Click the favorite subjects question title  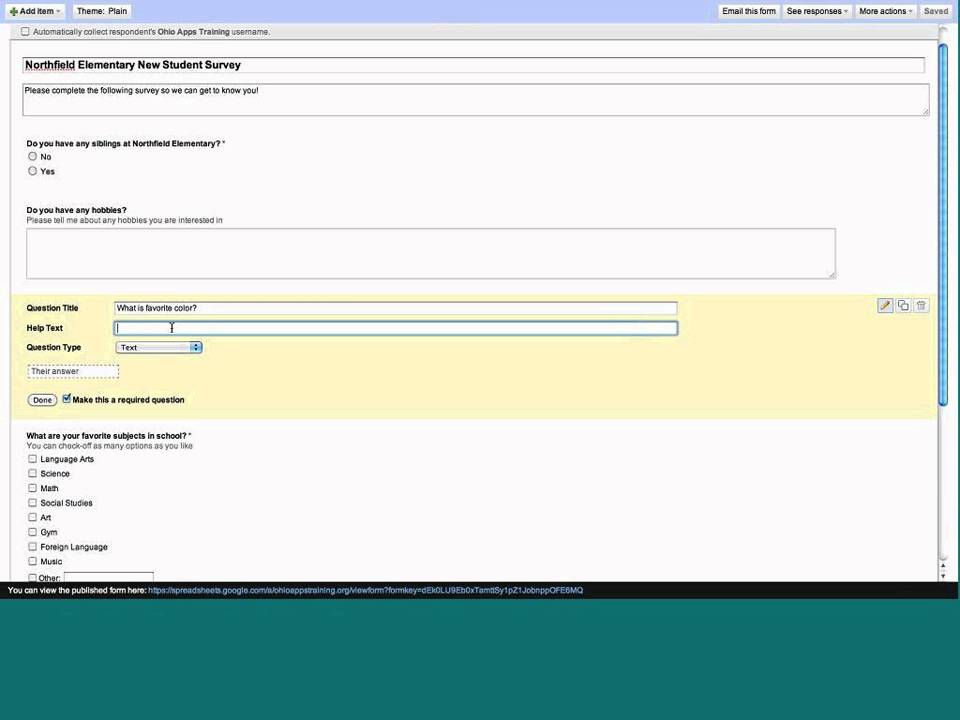click(107, 436)
